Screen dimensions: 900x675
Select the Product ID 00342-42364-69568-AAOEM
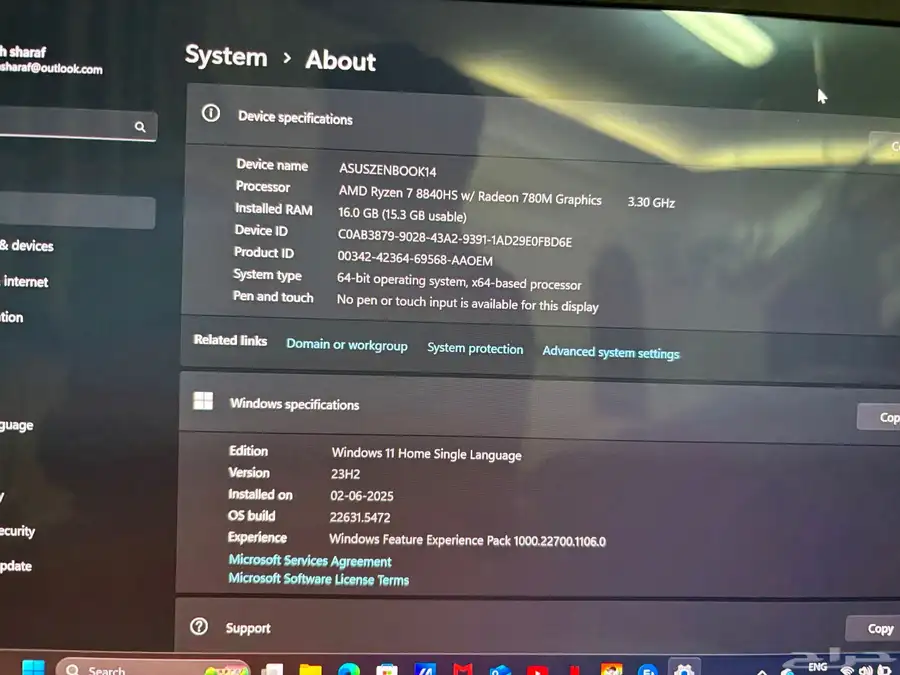(415, 258)
